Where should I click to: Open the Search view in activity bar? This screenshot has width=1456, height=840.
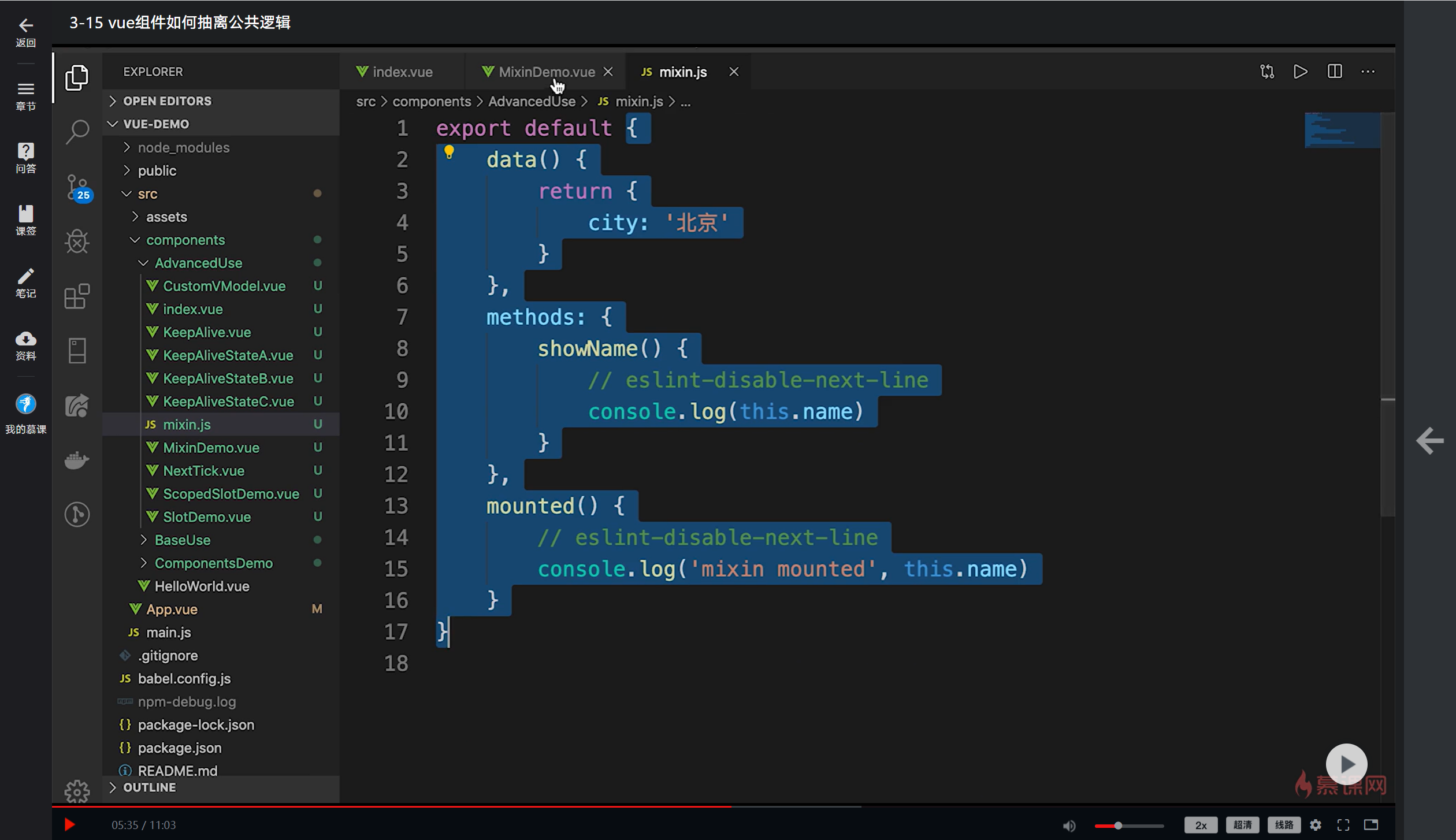coord(77,132)
